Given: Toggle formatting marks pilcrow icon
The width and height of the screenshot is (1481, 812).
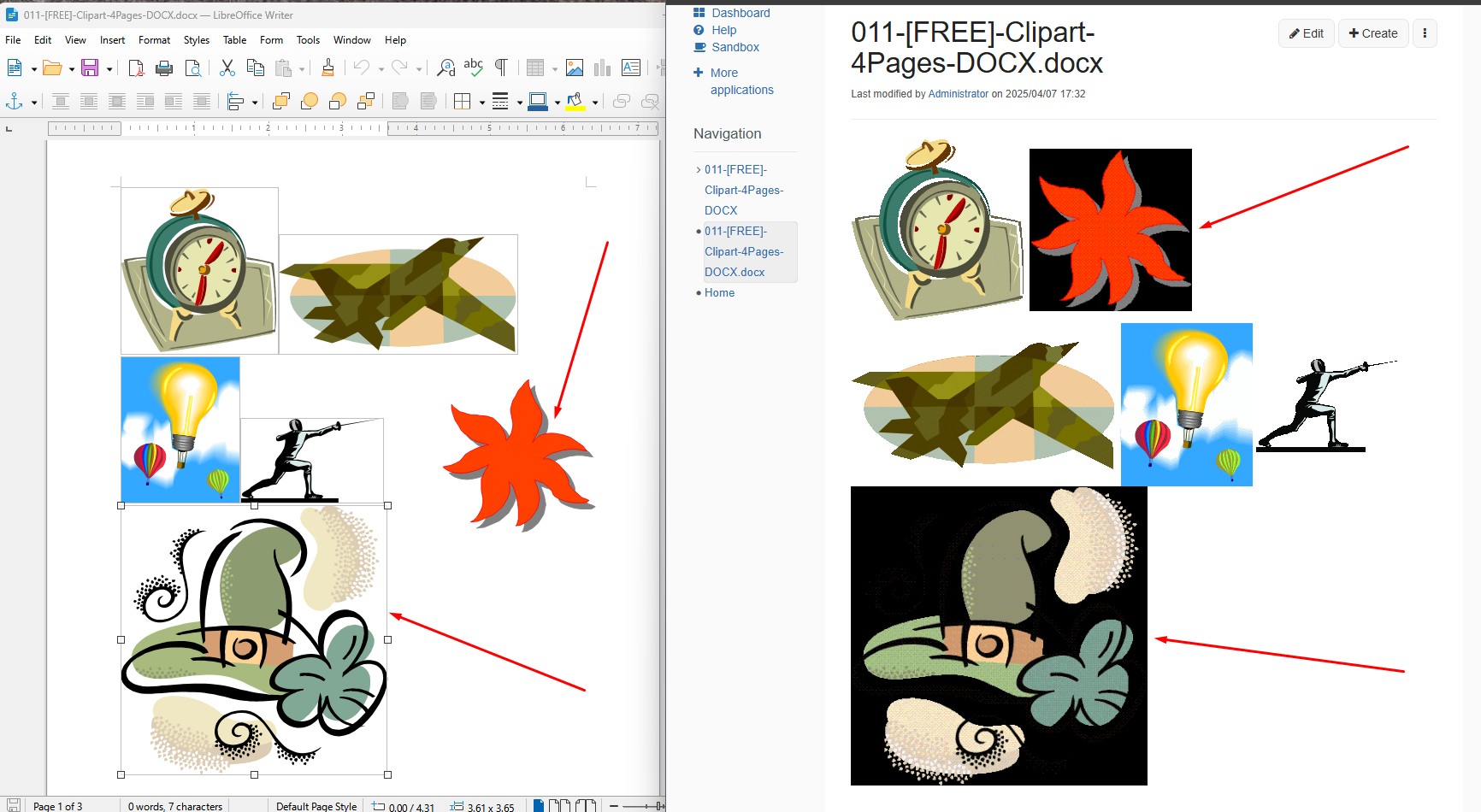Looking at the screenshot, I should pyautogui.click(x=502, y=68).
